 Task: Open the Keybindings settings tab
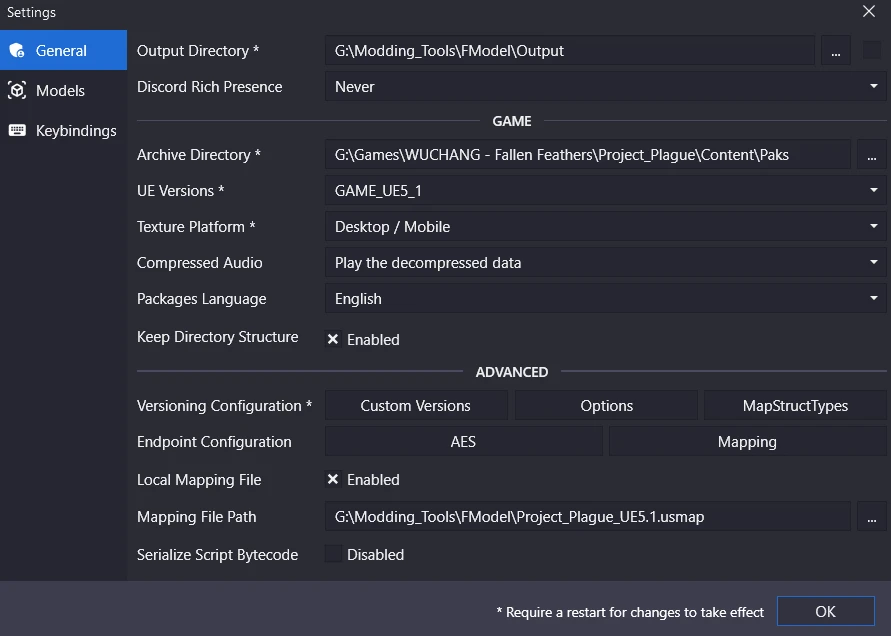tap(76, 131)
